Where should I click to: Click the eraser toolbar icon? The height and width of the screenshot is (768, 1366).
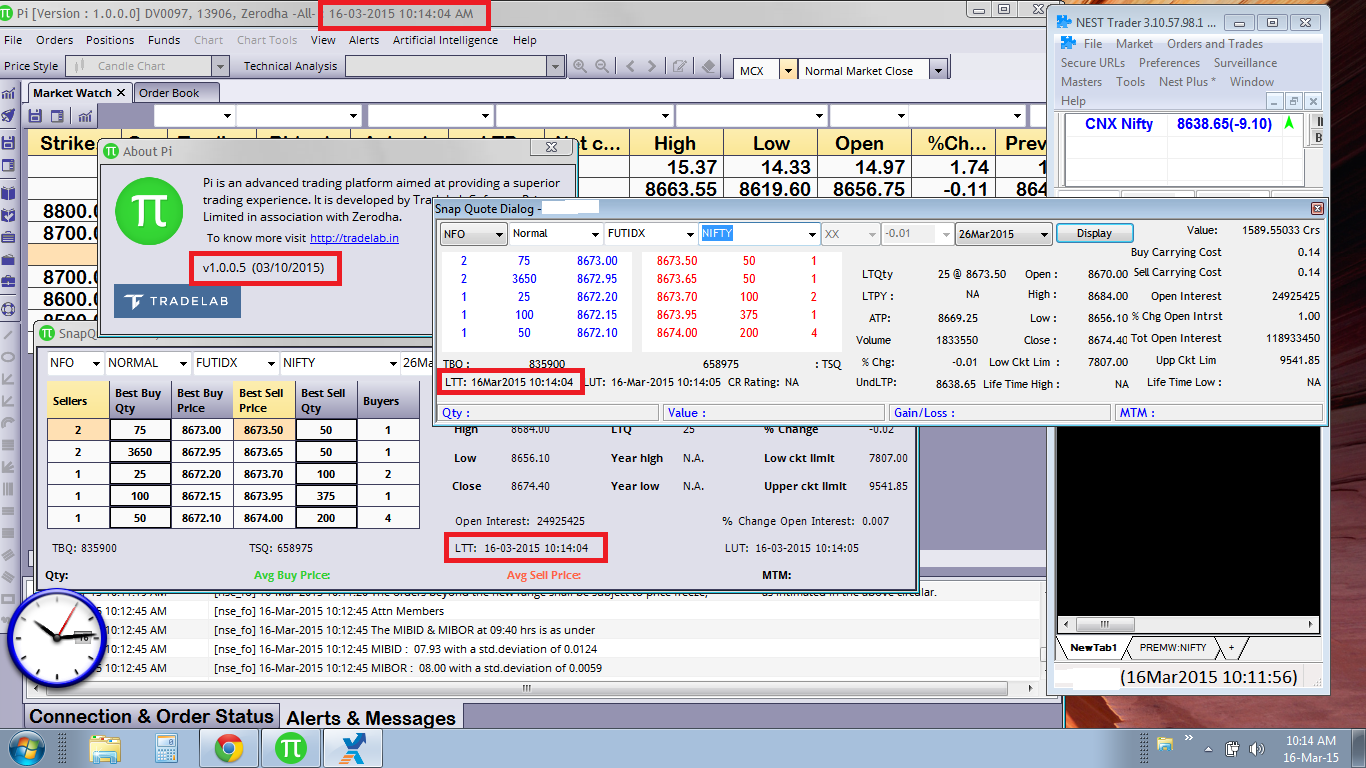point(708,67)
